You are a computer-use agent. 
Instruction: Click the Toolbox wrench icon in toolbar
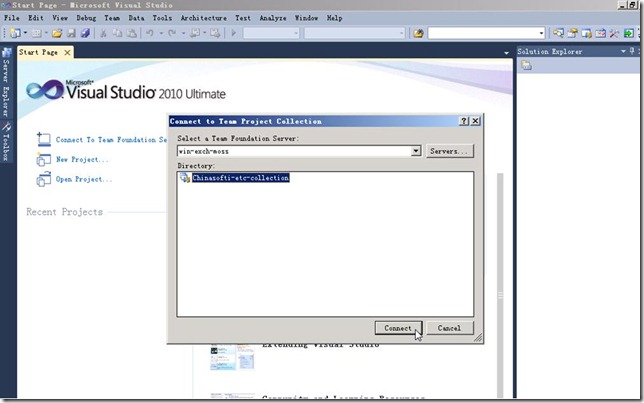[614, 33]
